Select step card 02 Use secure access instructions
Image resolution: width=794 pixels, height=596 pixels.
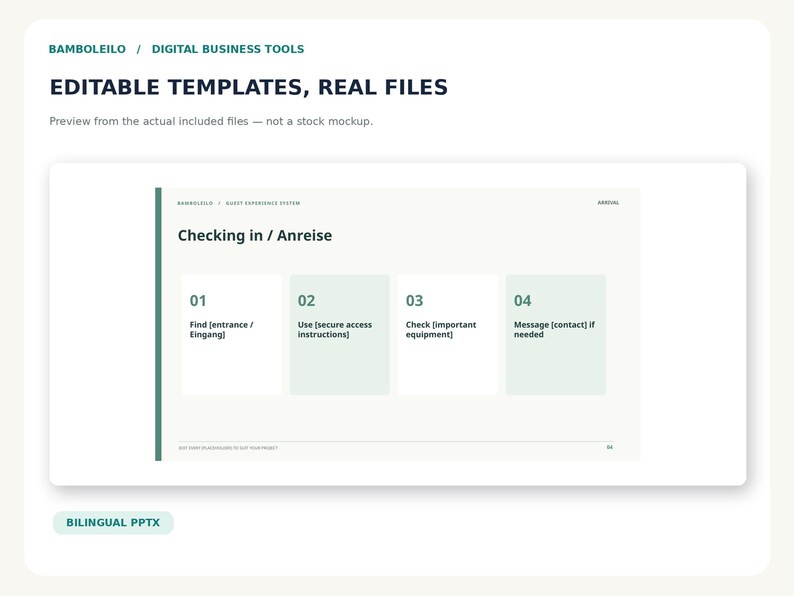(339, 335)
